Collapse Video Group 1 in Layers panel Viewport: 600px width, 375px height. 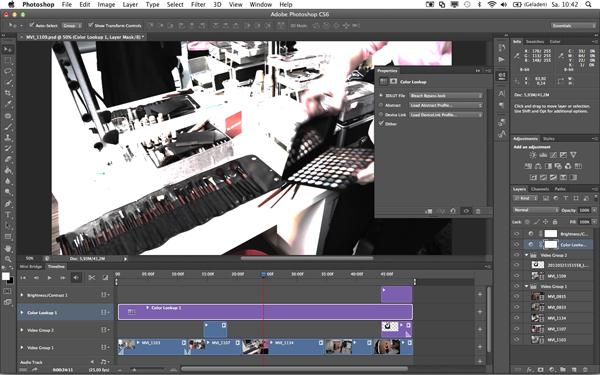pos(527,286)
